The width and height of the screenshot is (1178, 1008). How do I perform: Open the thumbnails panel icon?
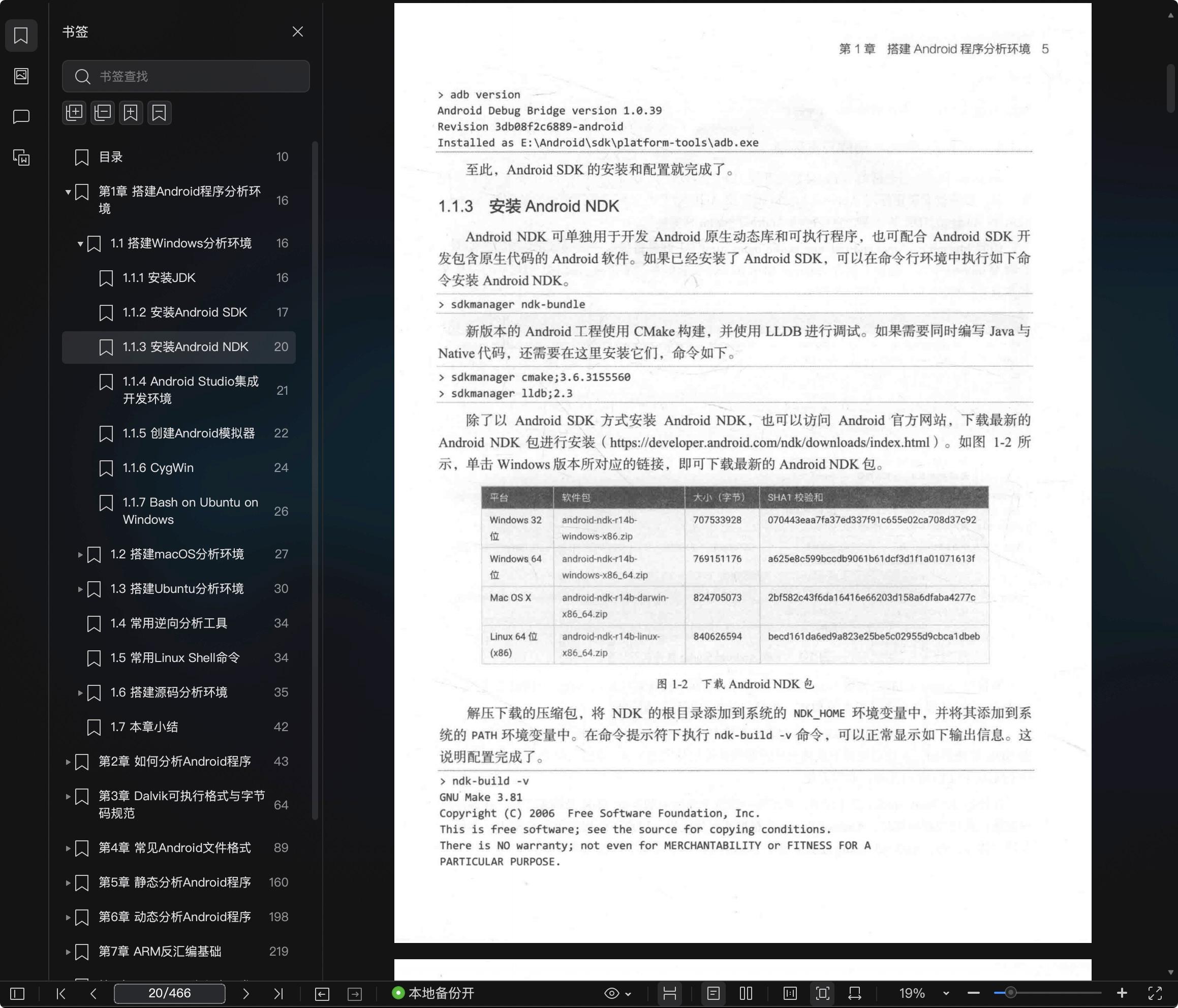coord(21,76)
